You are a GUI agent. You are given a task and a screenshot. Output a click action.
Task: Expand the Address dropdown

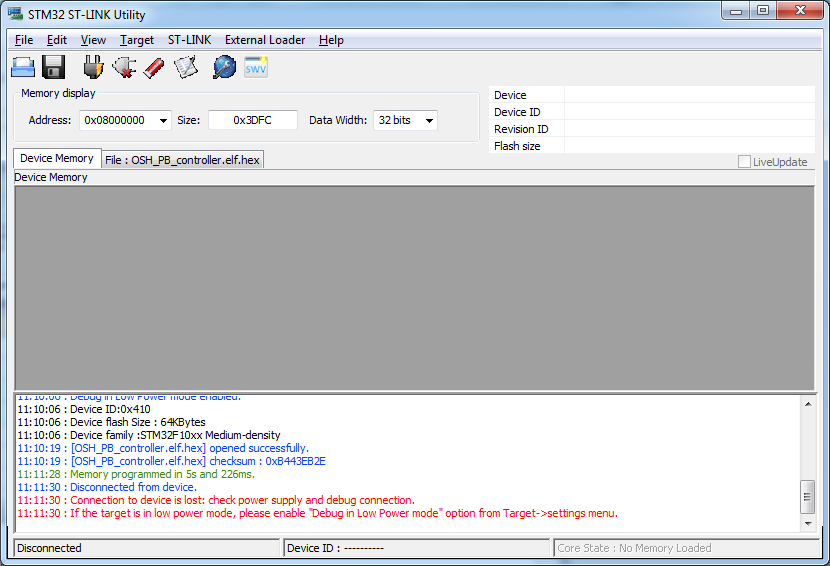point(163,120)
